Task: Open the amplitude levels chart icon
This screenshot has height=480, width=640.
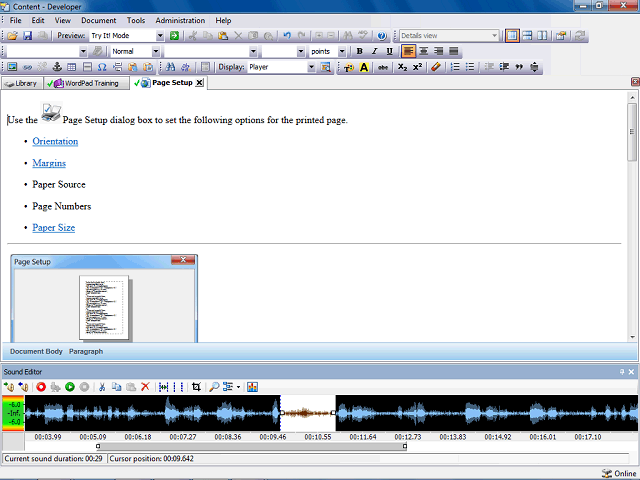Action: tap(252, 387)
